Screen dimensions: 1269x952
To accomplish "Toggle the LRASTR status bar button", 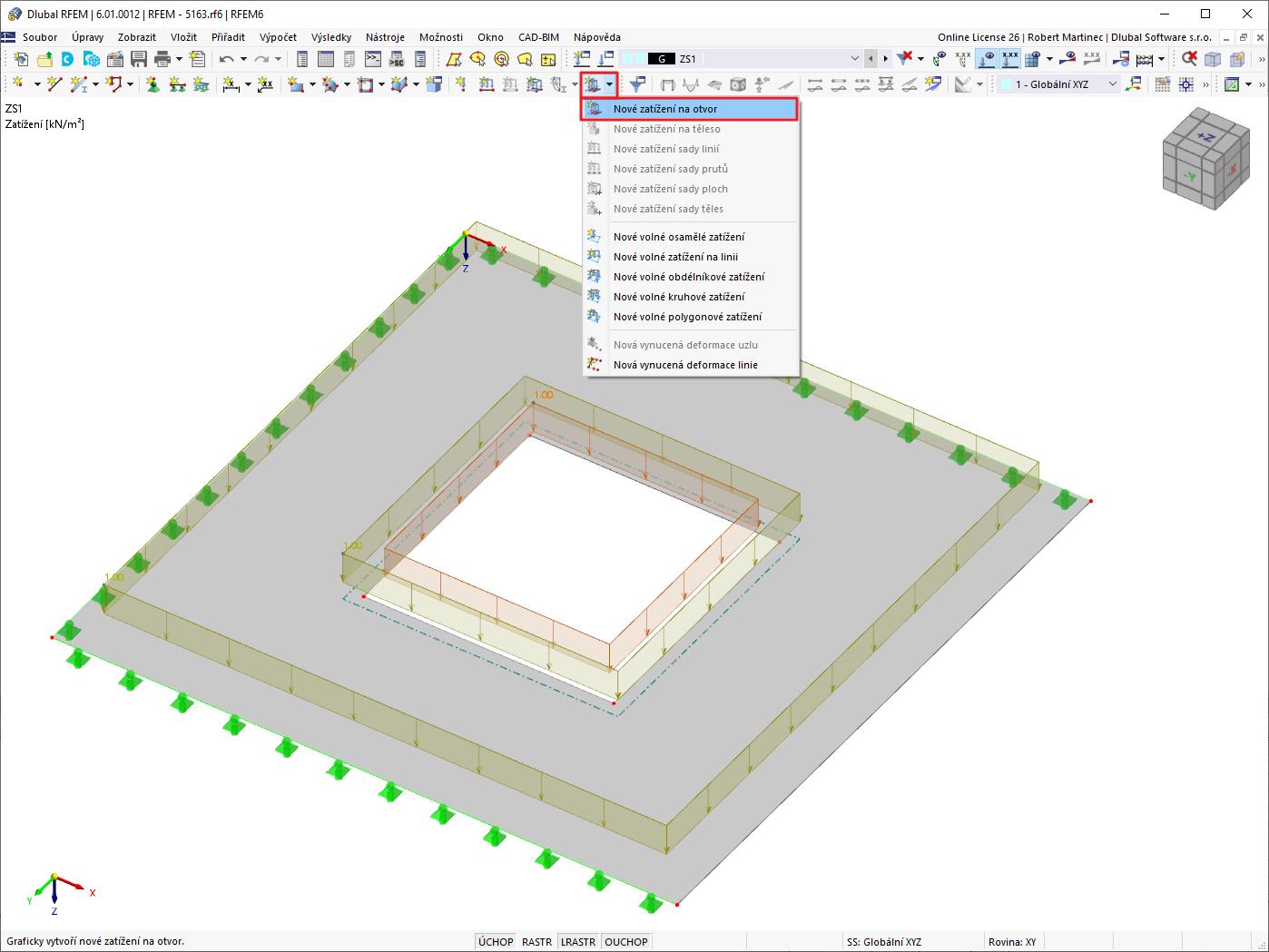I will coord(578,942).
